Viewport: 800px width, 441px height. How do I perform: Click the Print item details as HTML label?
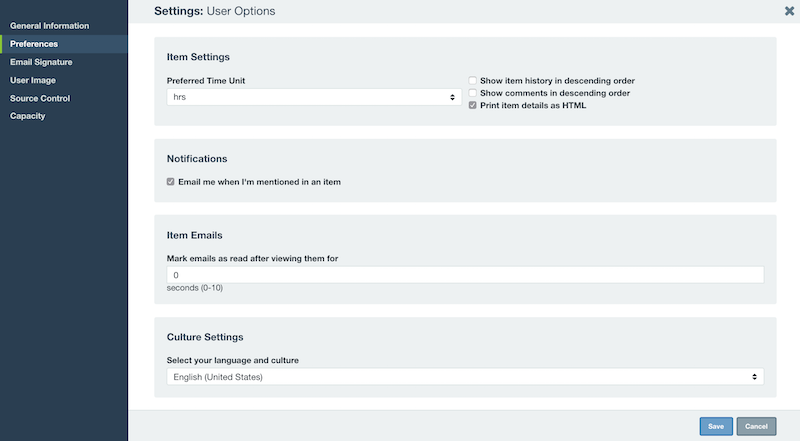click(533, 105)
